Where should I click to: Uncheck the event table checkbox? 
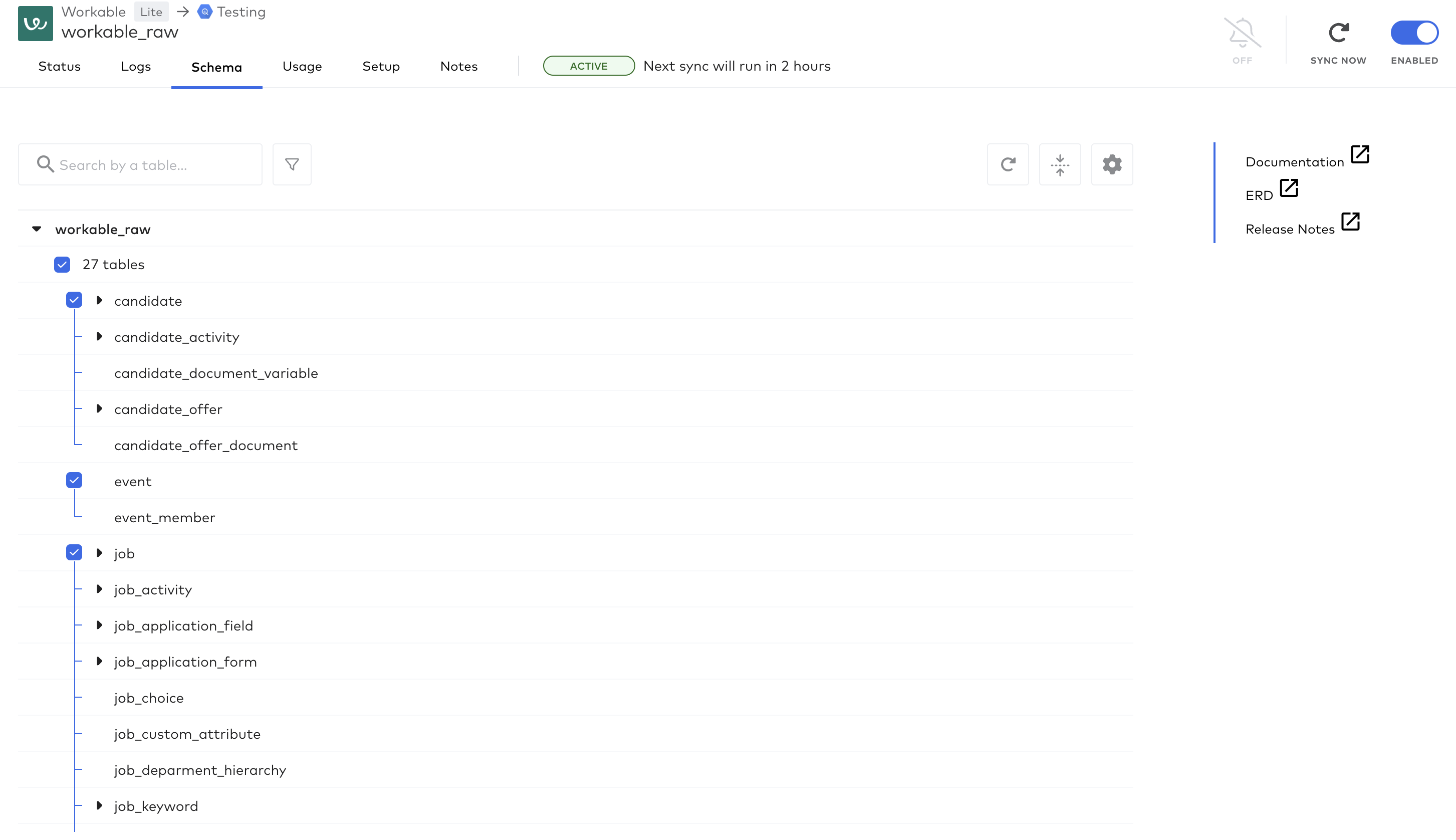[74, 480]
